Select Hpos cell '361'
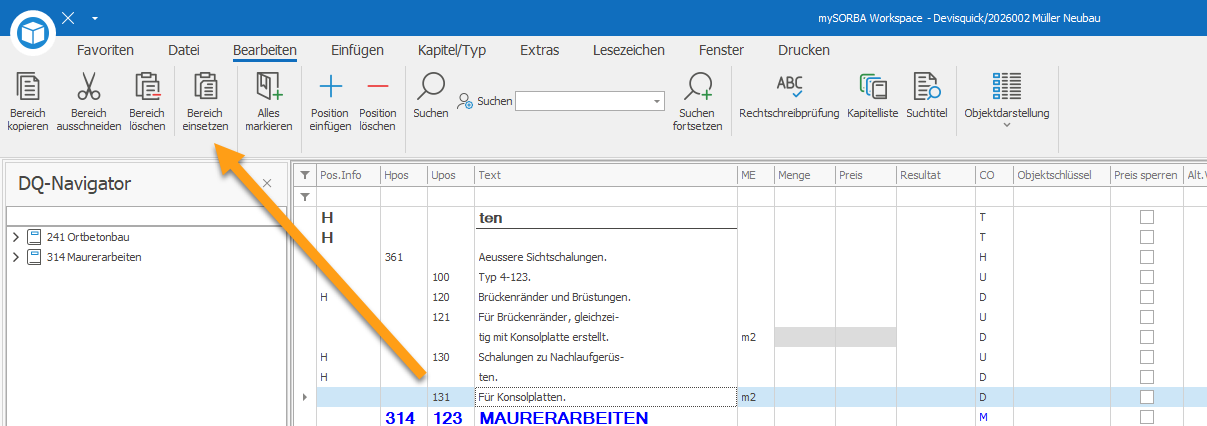Image resolution: width=1207 pixels, height=426 pixels. click(404, 257)
